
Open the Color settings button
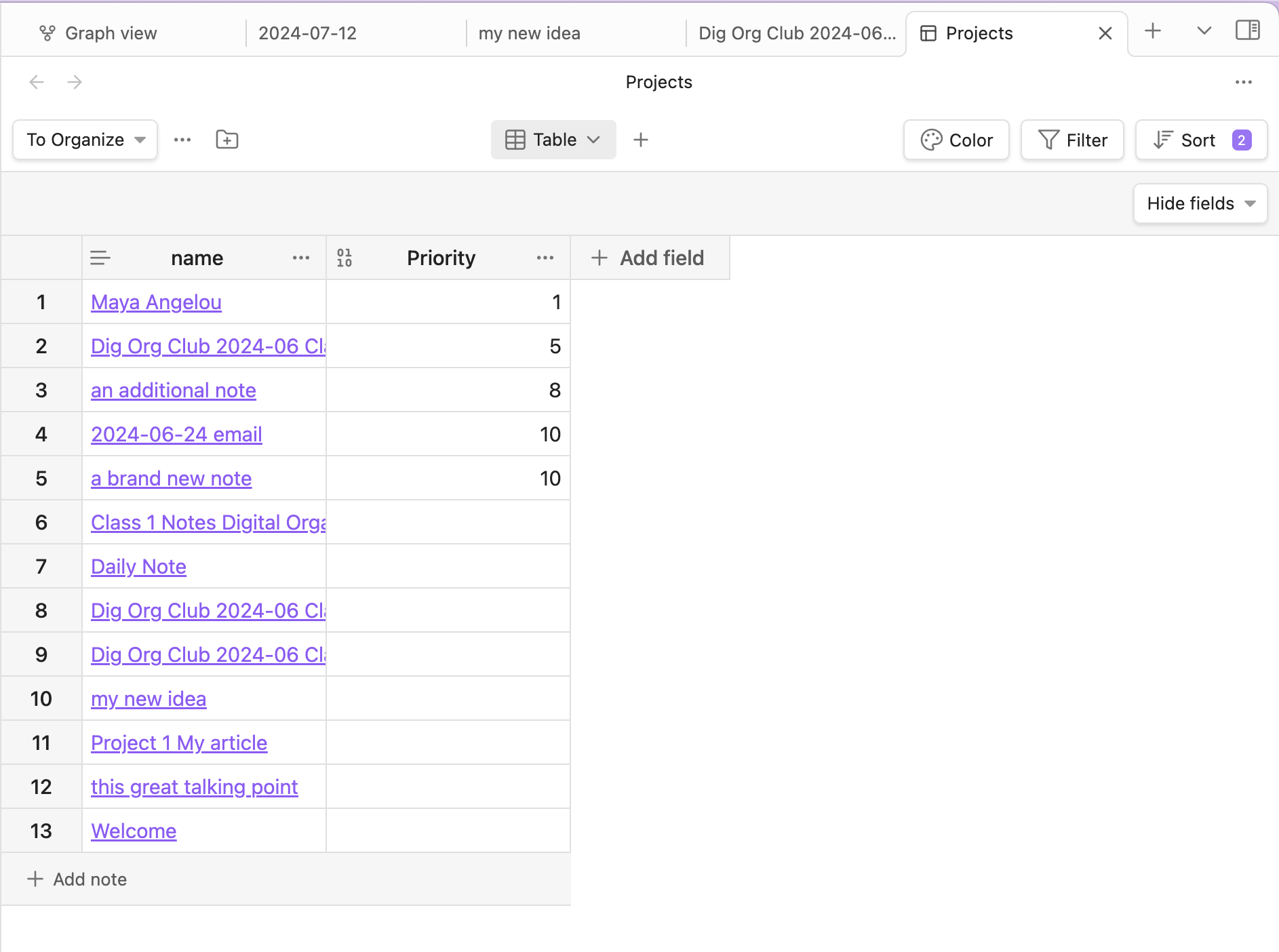(956, 140)
